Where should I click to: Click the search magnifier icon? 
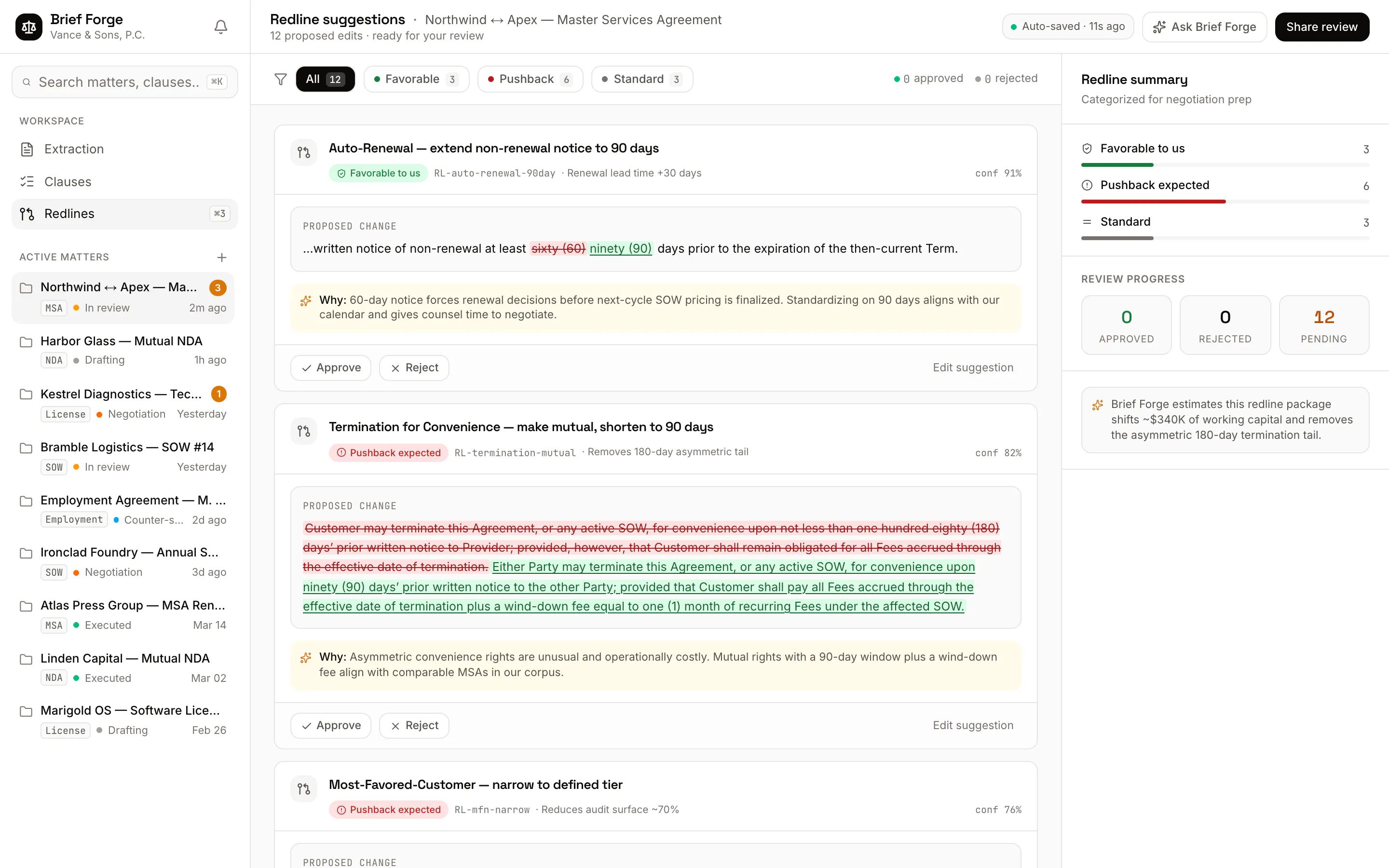coord(27,82)
